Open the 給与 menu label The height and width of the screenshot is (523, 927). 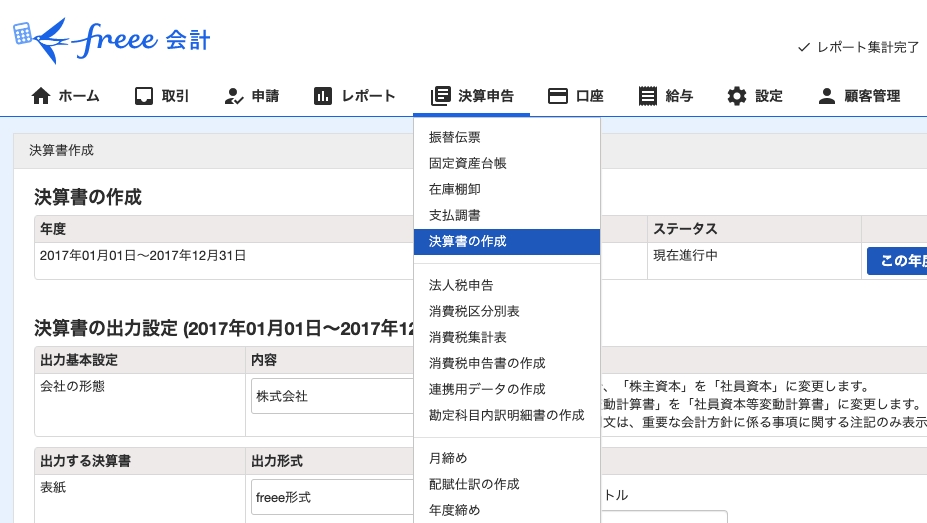click(x=679, y=96)
